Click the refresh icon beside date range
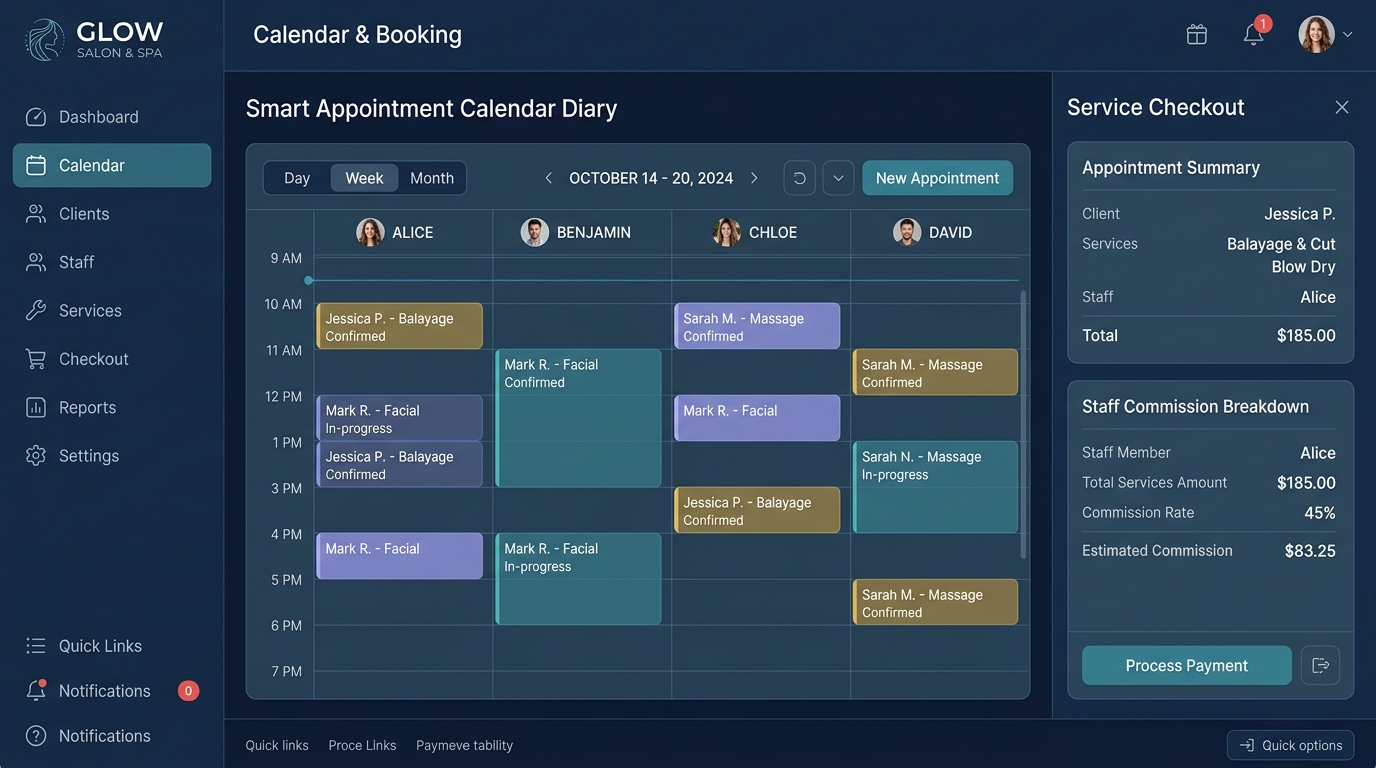The width and height of the screenshot is (1376, 768). tap(799, 178)
